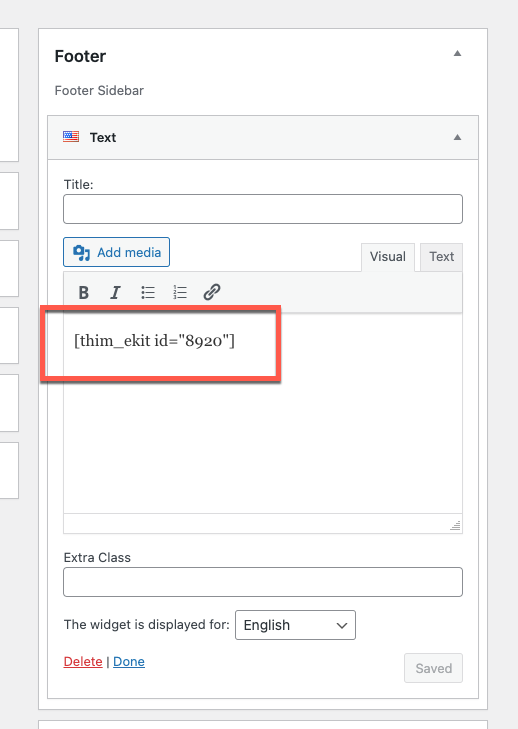Collapse the Text widget

[458, 137]
